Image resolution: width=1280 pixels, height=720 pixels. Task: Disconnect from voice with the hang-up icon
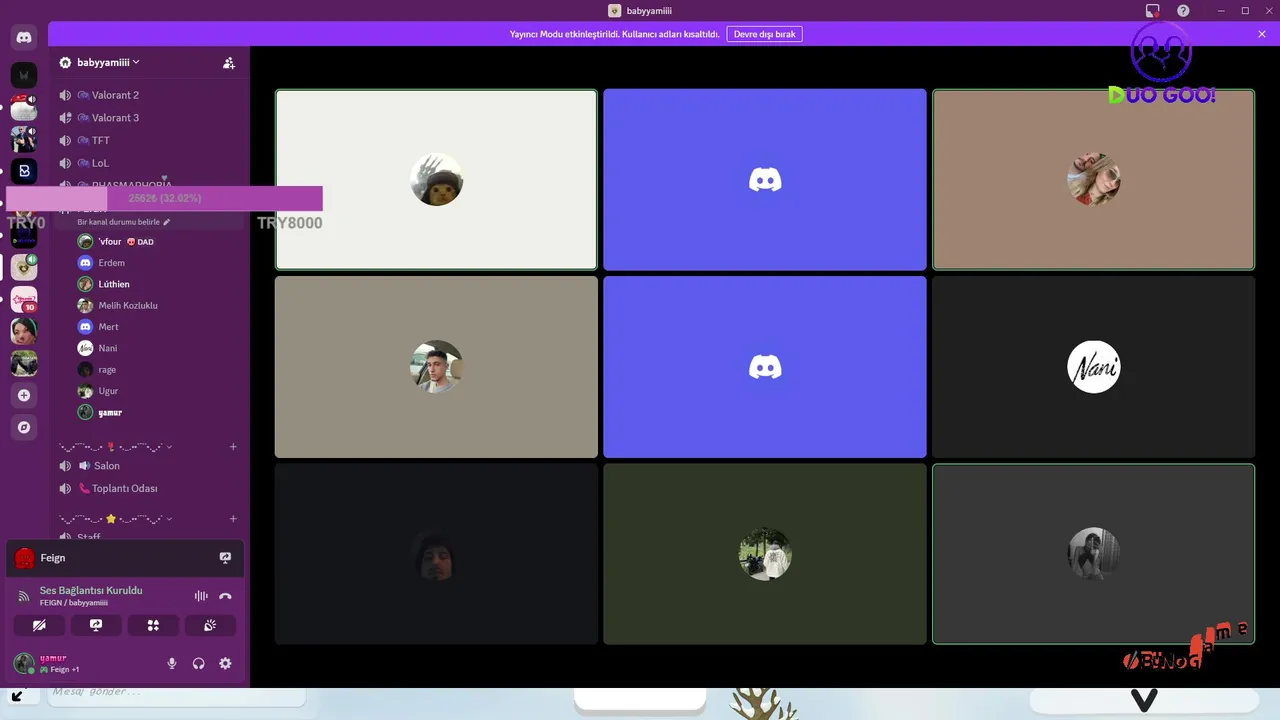click(225, 596)
